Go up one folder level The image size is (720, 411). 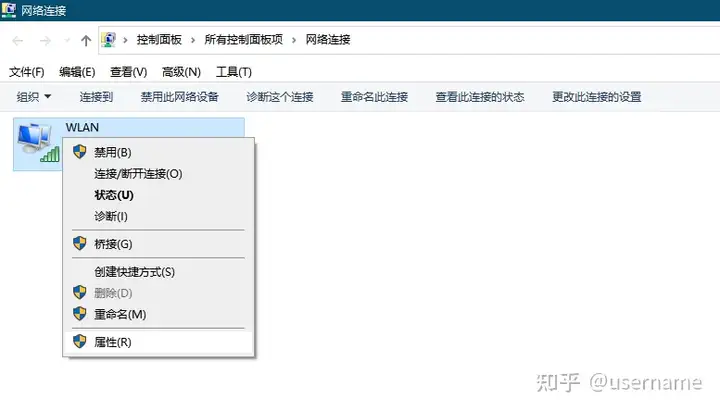point(86,41)
